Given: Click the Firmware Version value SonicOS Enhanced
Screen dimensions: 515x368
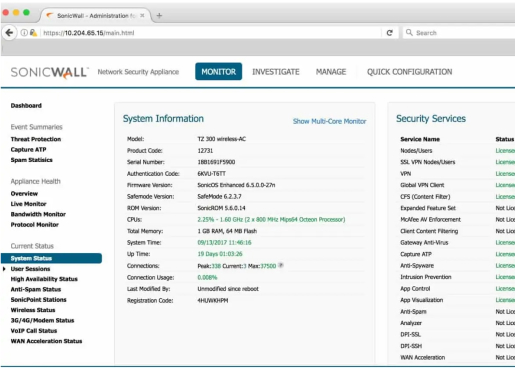Looking at the screenshot, I should pyautogui.click(x=236, y=185).
